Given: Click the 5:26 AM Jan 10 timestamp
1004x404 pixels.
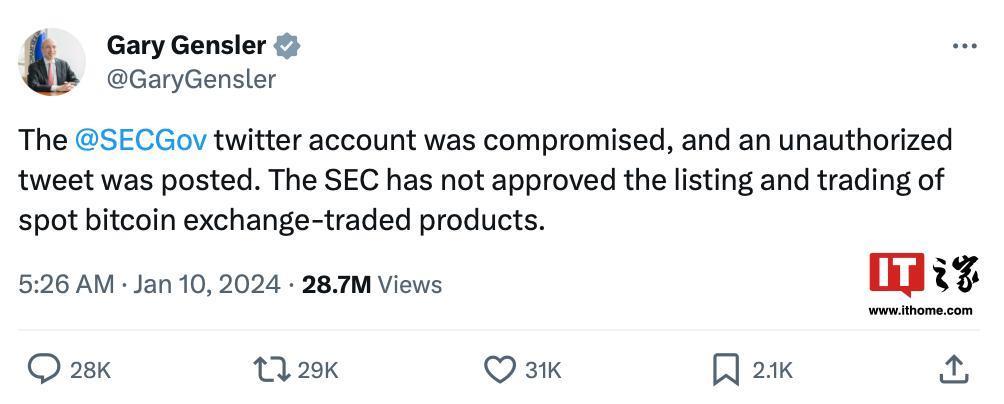Looking at the screenshot, I should point(149,284).
